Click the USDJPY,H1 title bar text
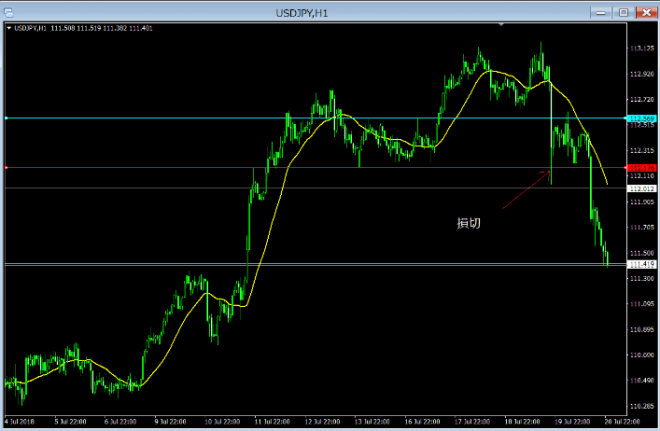 [329, 12]
